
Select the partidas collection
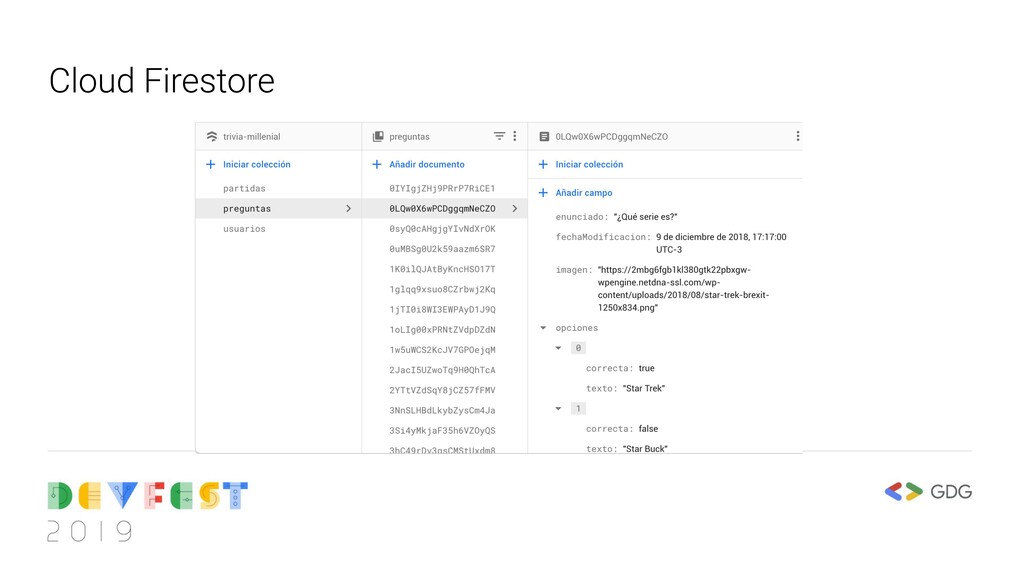244,189
